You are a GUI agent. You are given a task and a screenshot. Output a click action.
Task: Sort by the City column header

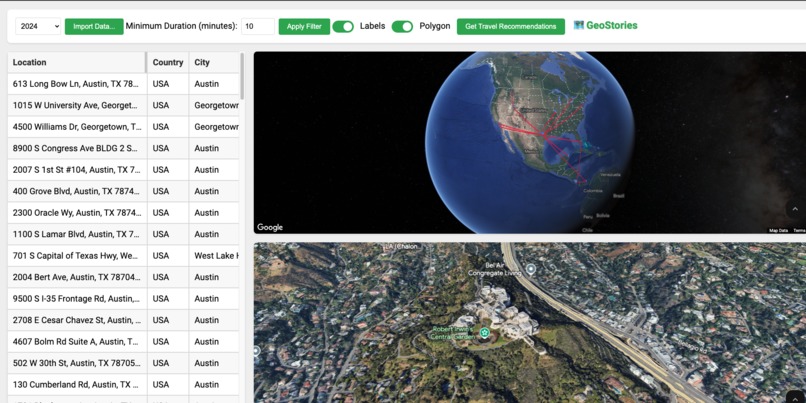coord(214,62)
